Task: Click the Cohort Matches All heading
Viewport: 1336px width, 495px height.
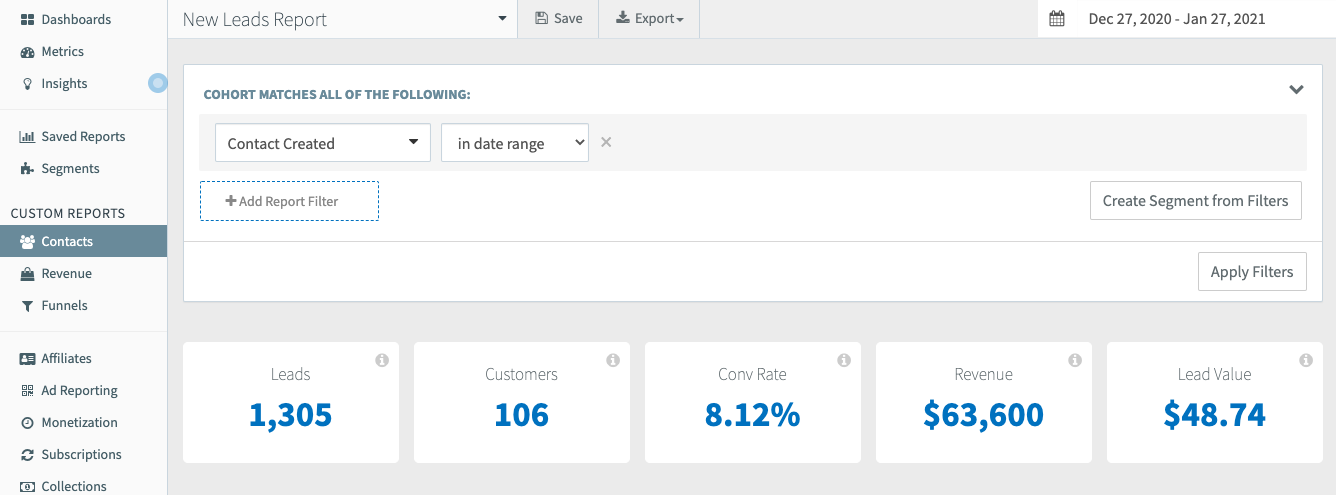Action: point(337,95)
